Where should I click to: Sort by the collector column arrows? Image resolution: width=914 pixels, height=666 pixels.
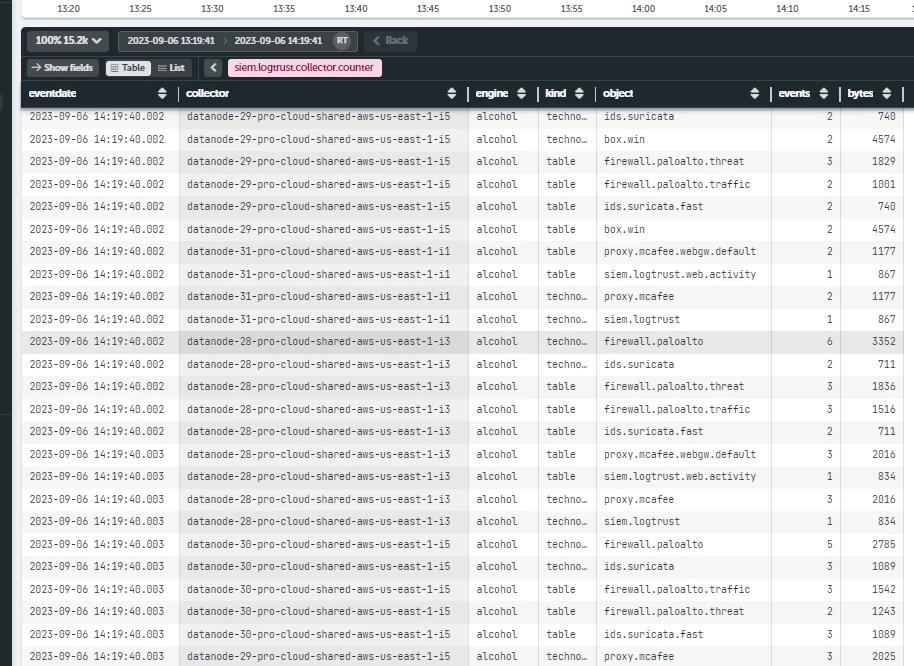pyautogui.click(x=452, y=93)
